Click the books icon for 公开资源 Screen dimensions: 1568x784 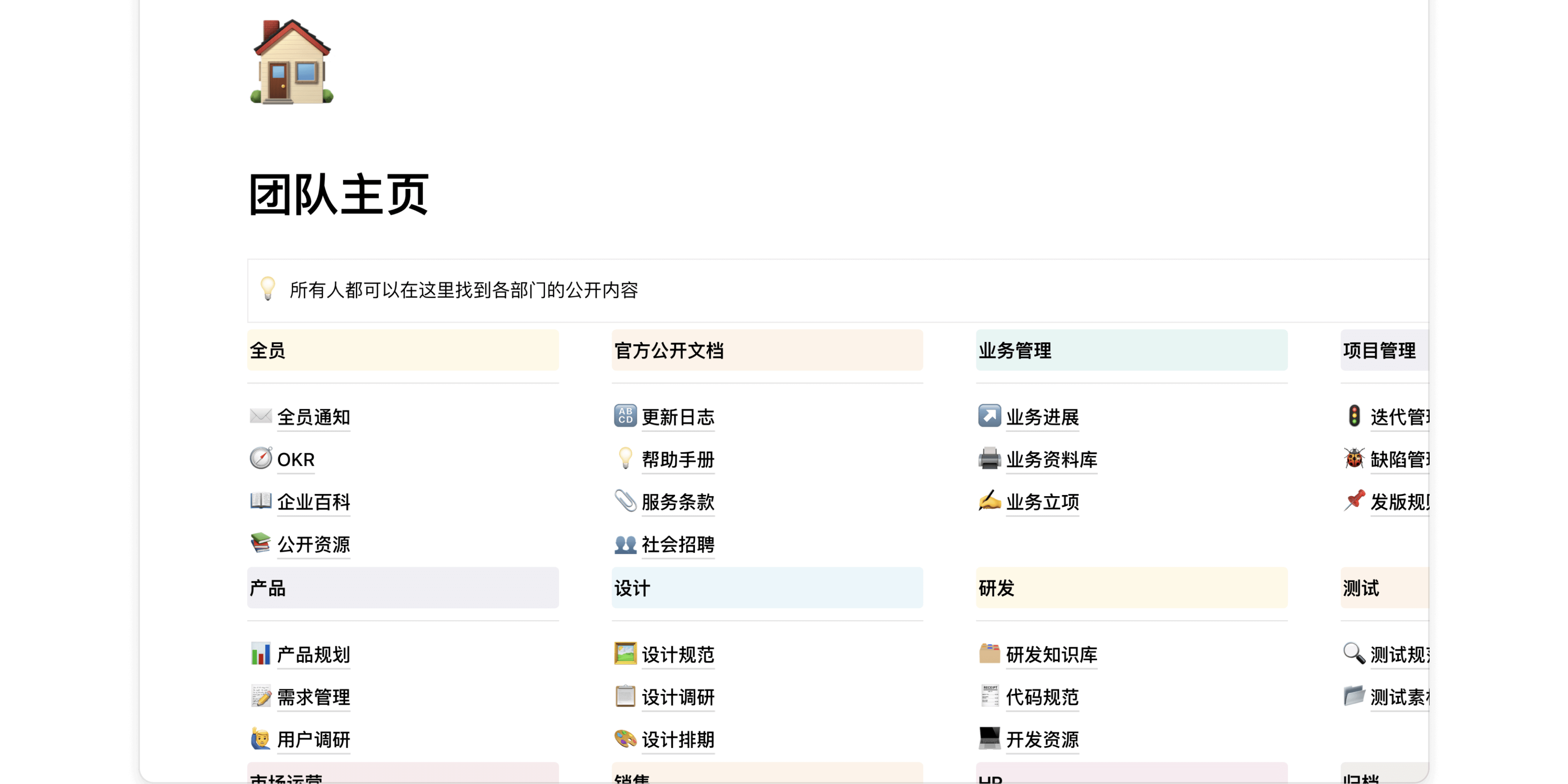[x=261, y=543]
